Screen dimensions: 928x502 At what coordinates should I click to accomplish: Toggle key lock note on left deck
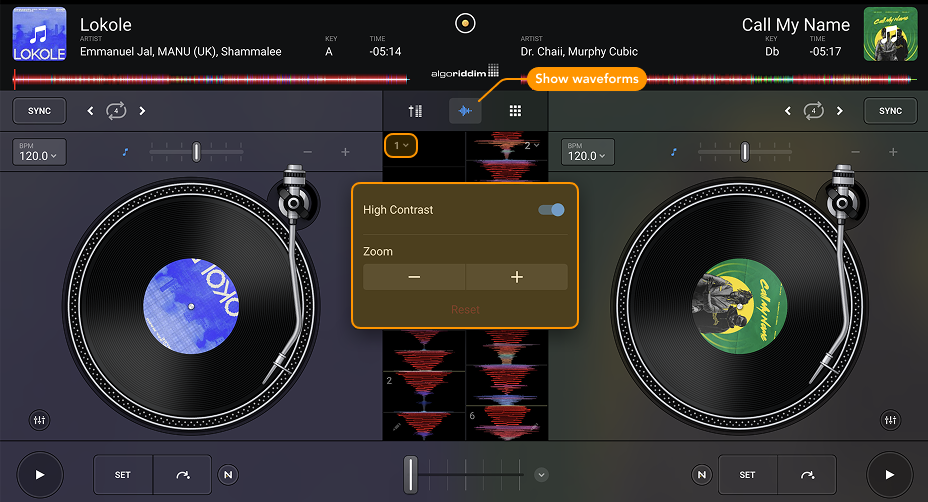click(125, 152)
